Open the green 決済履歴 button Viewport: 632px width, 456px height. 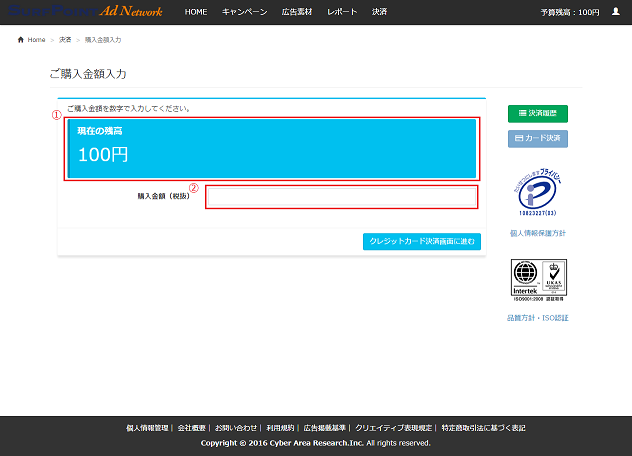[538, 113]
